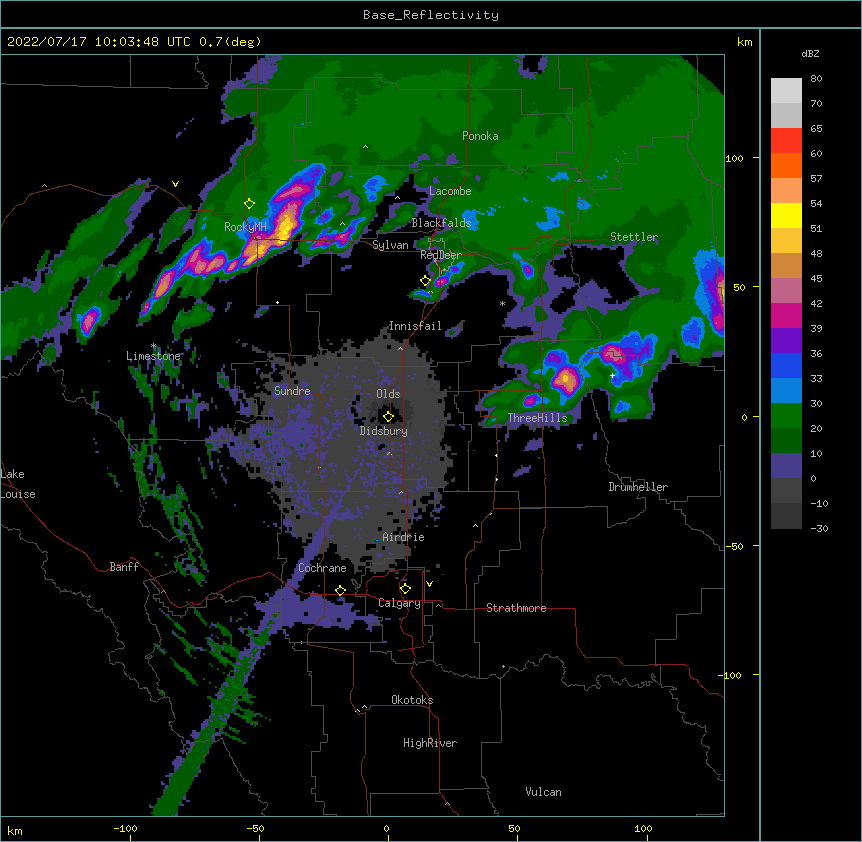862x842 pixels.
Task: Click the intense yellow storm core near RockyMH
Action: point(285,226)
